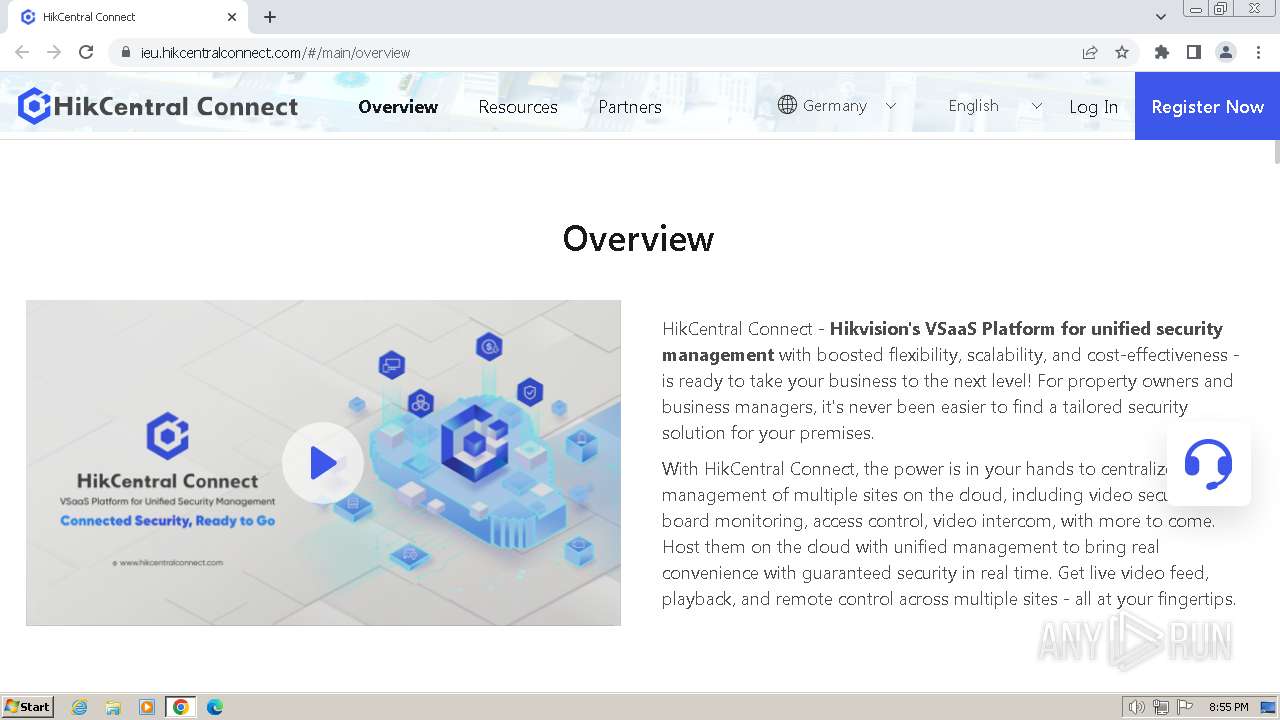Screen dimensions: 1280x720
Task: Click the Register Now button
Action: pos(1207,106)
